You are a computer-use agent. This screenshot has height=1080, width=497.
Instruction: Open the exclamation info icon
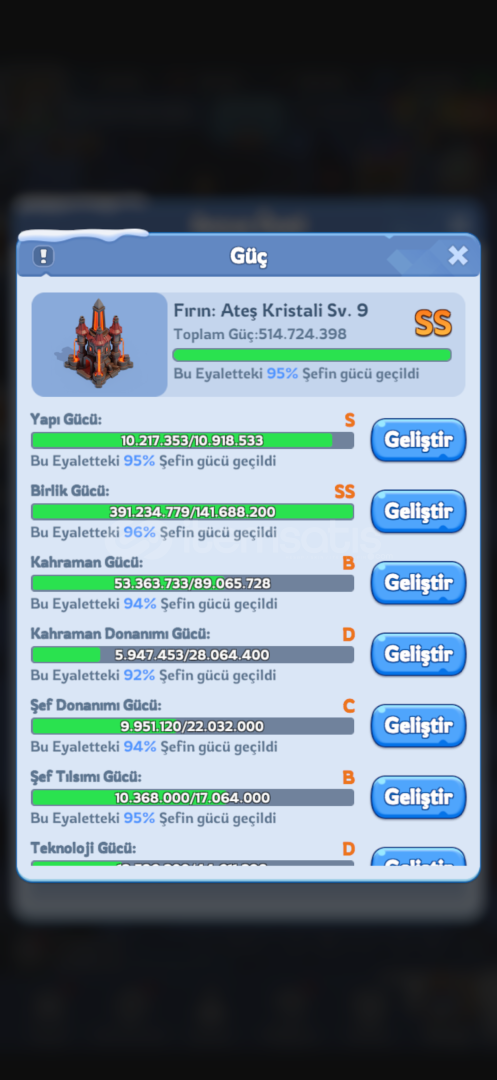coord(43,257)
